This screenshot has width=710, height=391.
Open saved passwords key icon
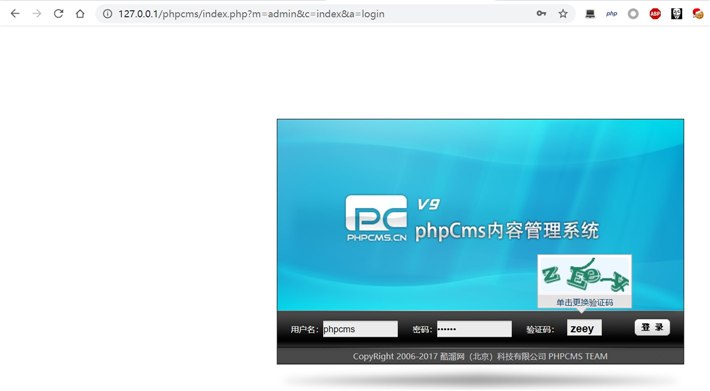pyautogui.click(x=541, y=14)
